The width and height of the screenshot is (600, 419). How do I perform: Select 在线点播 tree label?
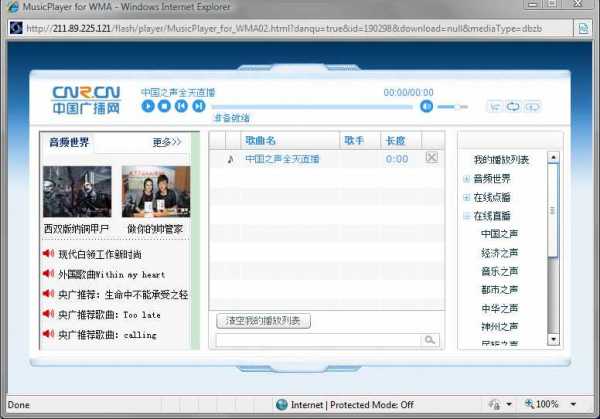(x=492, y=197)
